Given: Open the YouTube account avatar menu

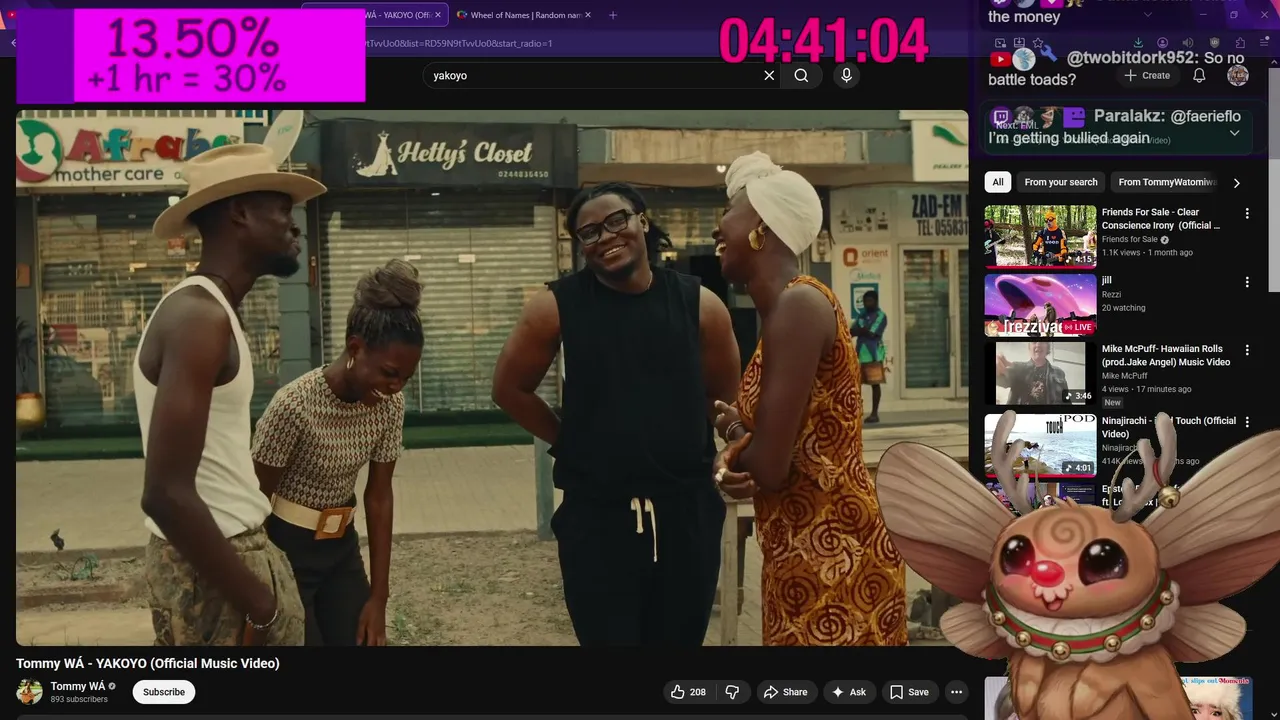Looking at the screenshot, I should pyautogui.click(x=1238, y=75).
